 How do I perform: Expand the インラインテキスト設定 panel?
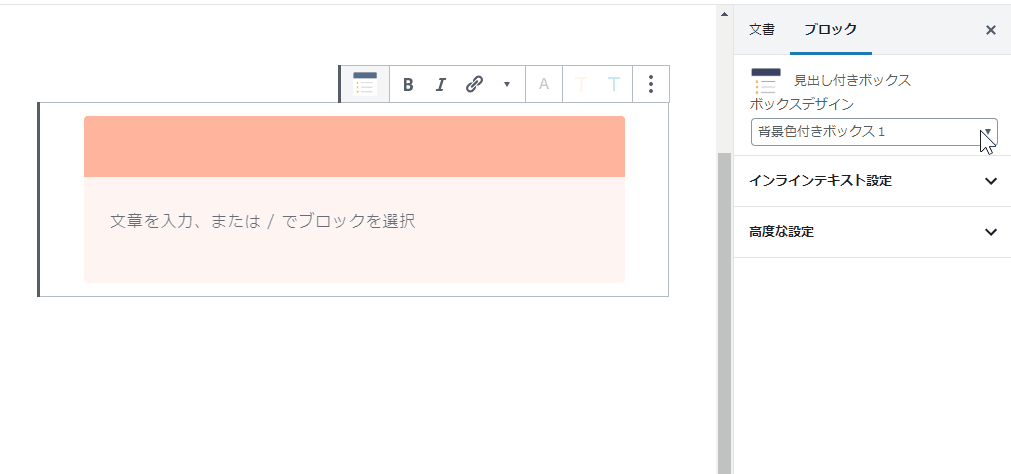(872, 181)
